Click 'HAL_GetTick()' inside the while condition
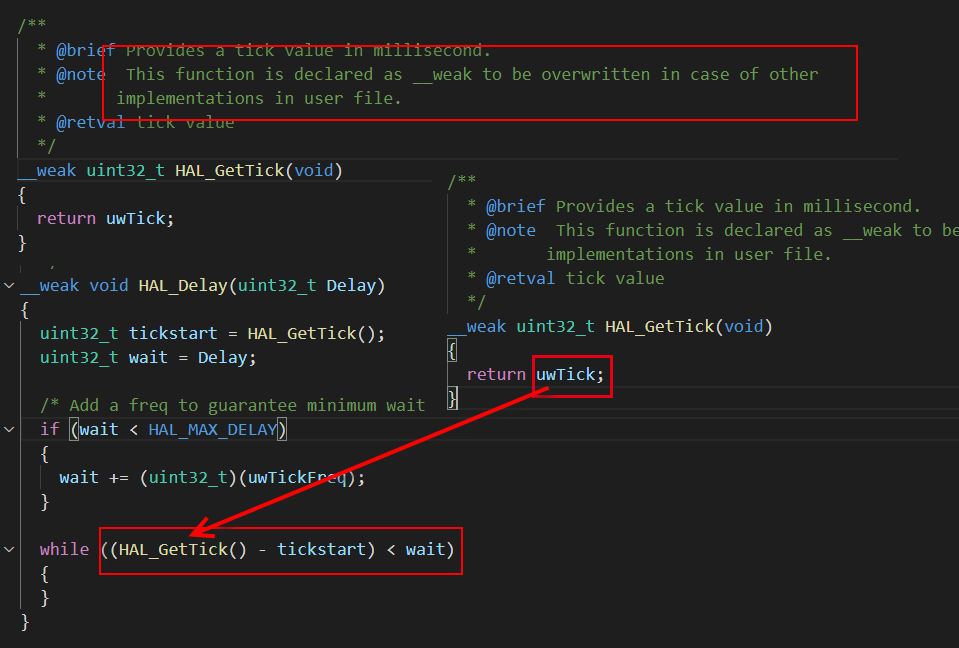The height and width of the screenshot is (648, 959). click(x=182, y=550)
